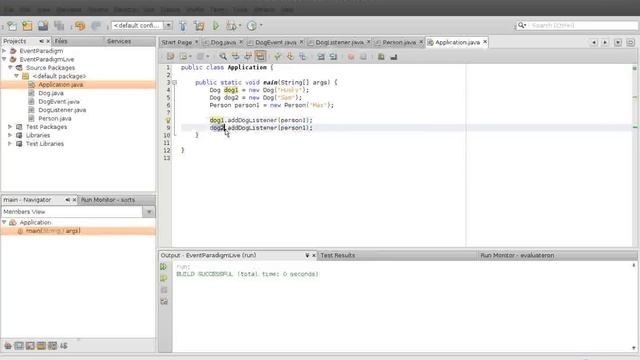Image resolution: width=640 pixels, height=360 pixels.
Task: Expand the Test Libraries node
Action: 10,143
